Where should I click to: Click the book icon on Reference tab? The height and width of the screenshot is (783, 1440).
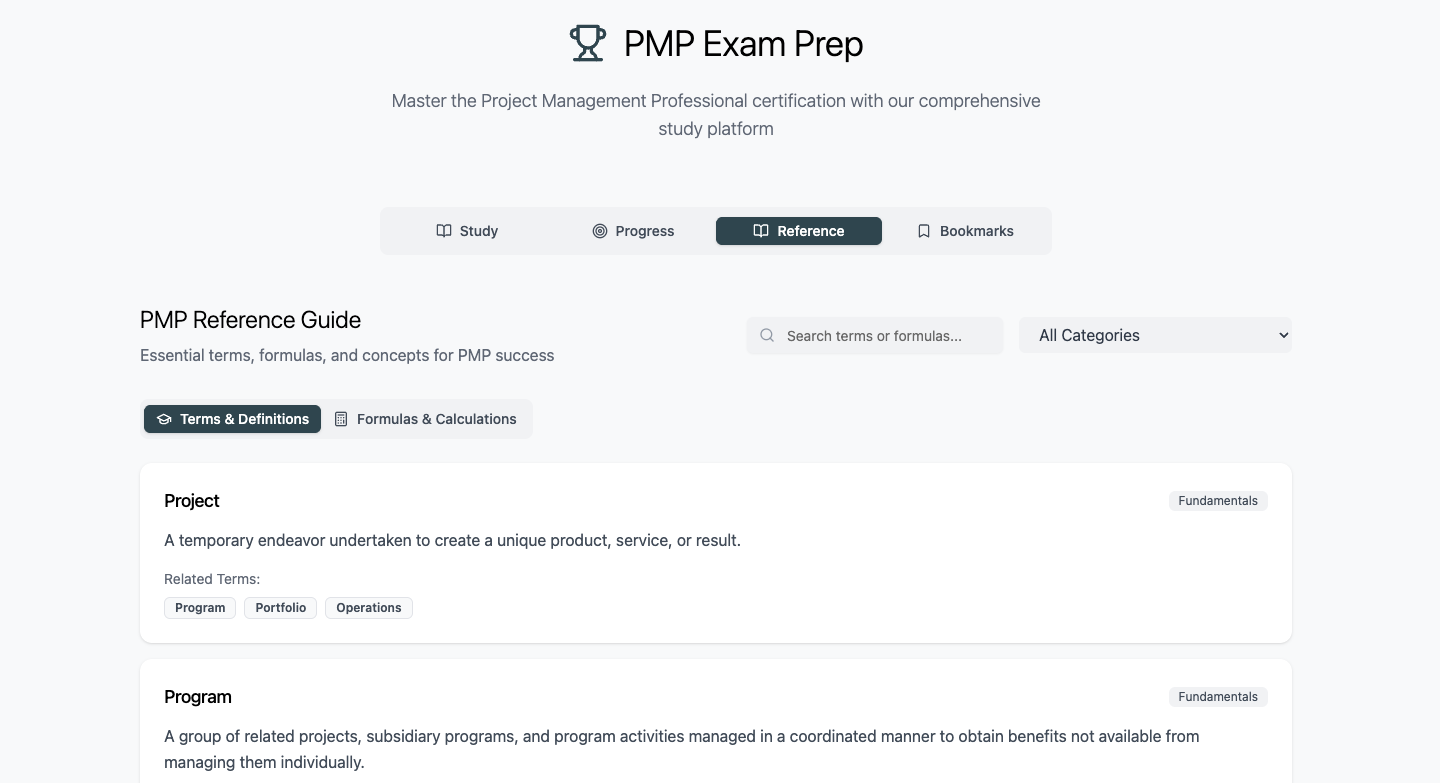[x=761, y=231]
